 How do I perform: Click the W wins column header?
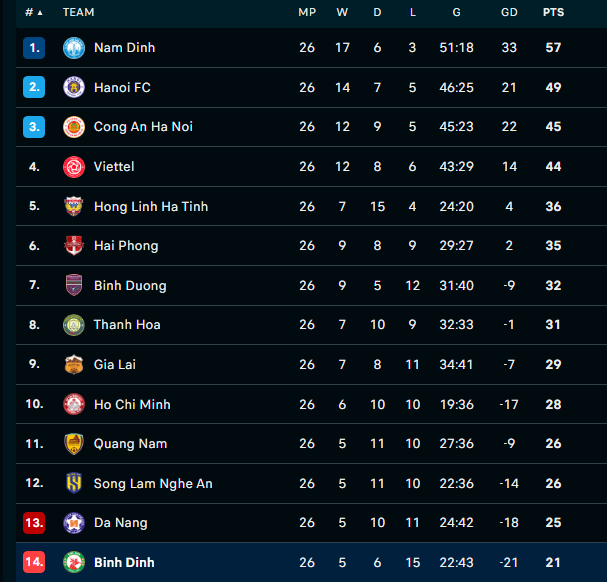coord(342,12)
